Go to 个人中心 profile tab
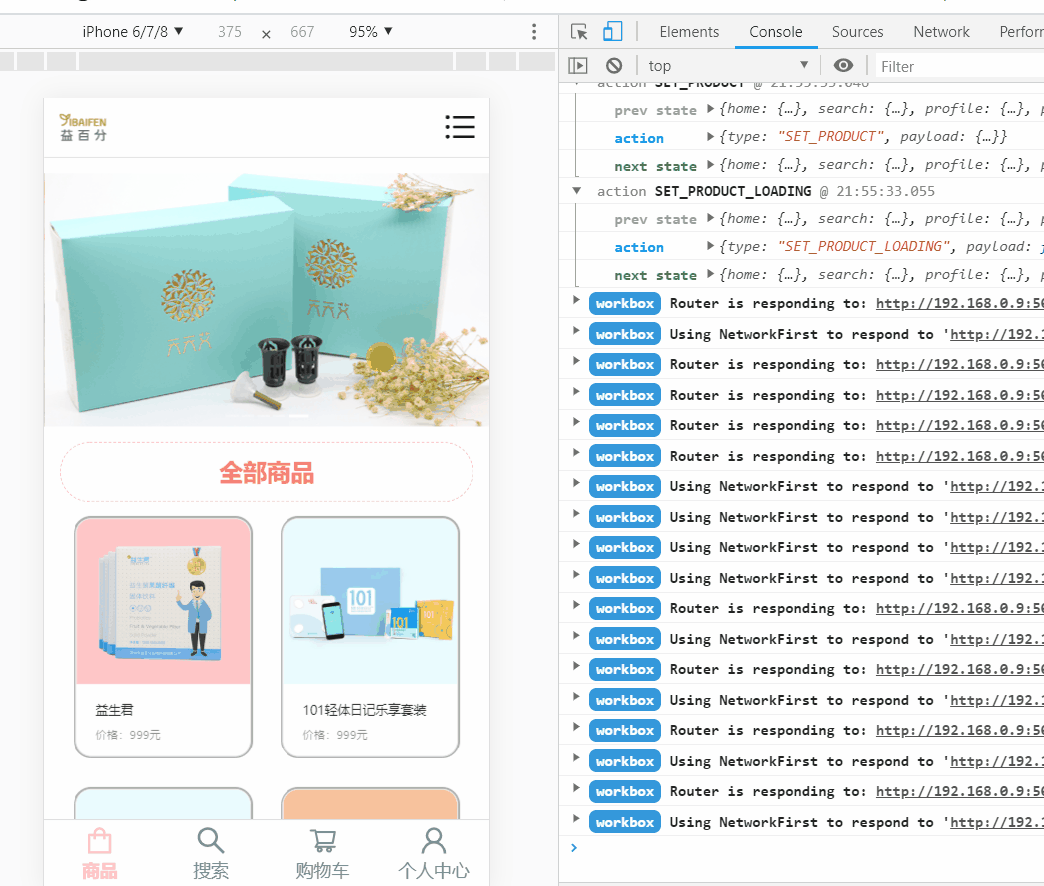The width and height of the screenshot is (1044, 886). pos(433,853)
